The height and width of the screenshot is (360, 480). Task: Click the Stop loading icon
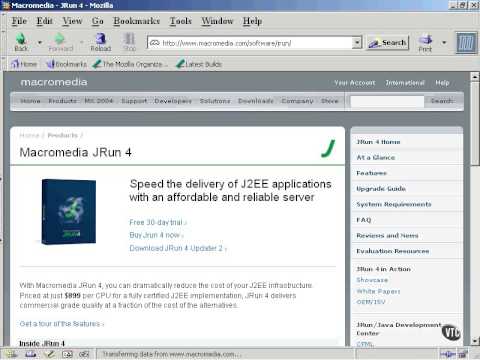pos(129,39)
